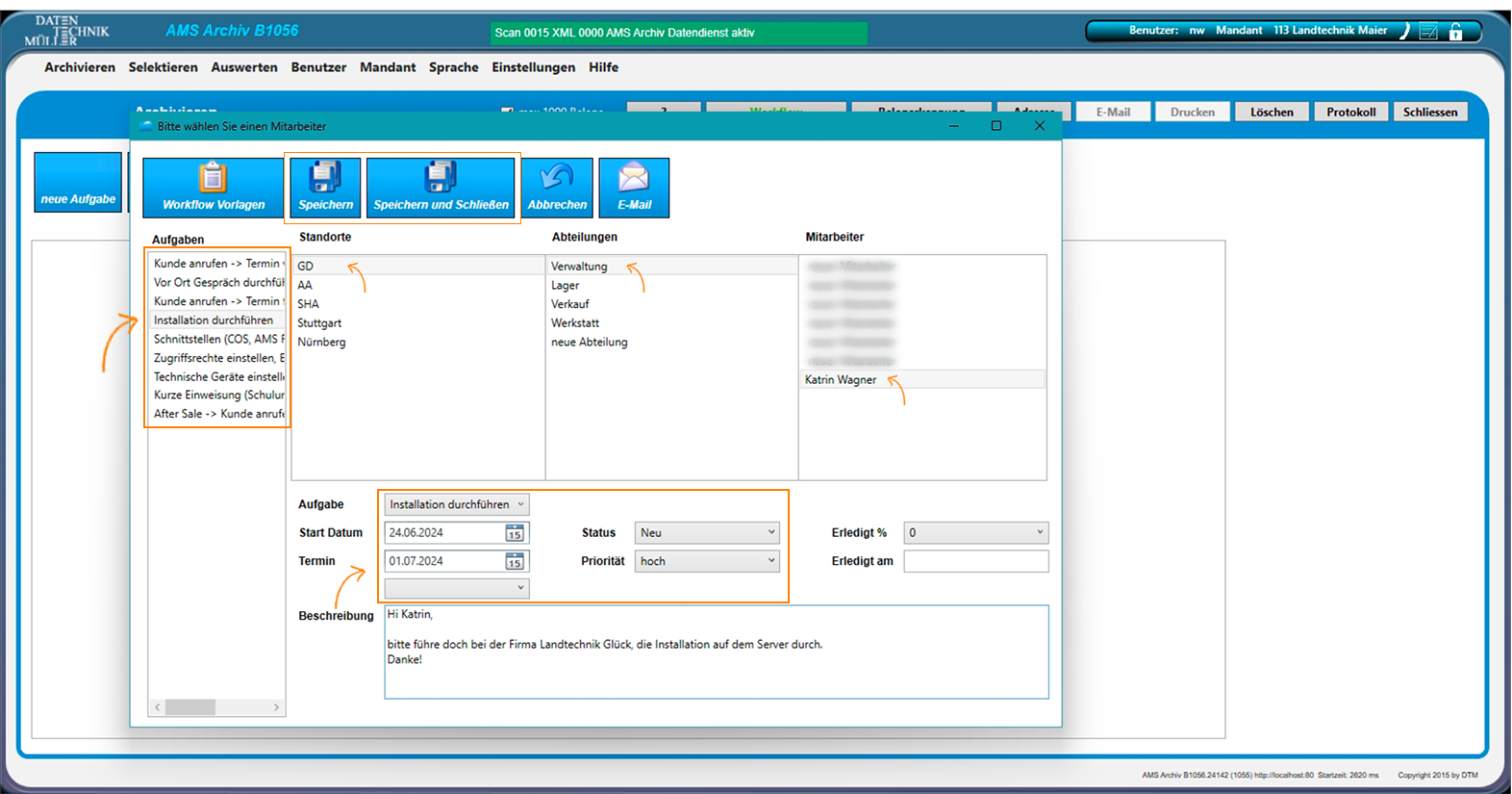Screen dimensions: 1512x794
Task: Expand the Status dropdown showing Neu
Action: 707,533
